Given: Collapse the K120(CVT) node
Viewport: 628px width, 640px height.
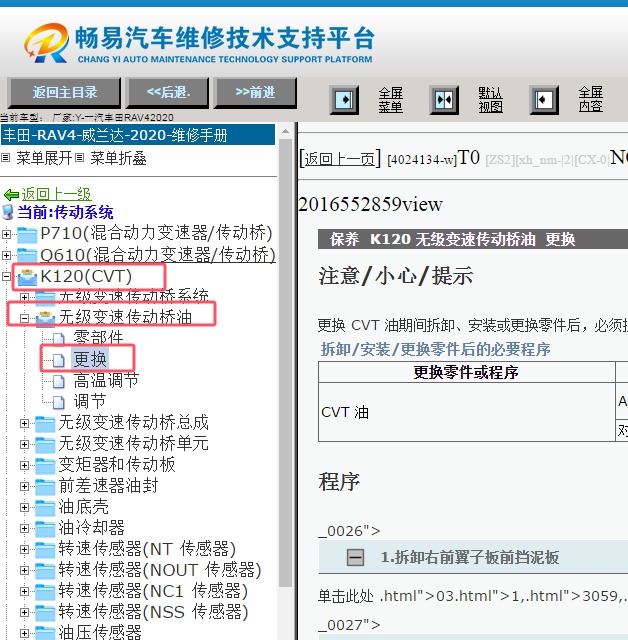Looking at the screenshot, I should [x=6, y=276].
